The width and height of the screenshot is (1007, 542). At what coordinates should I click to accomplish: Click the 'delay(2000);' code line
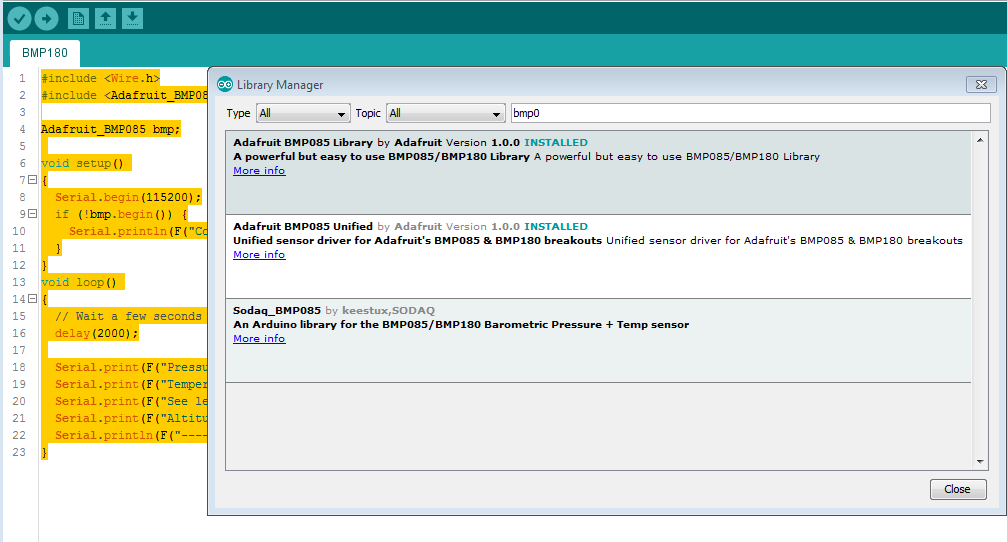point(96,333)
